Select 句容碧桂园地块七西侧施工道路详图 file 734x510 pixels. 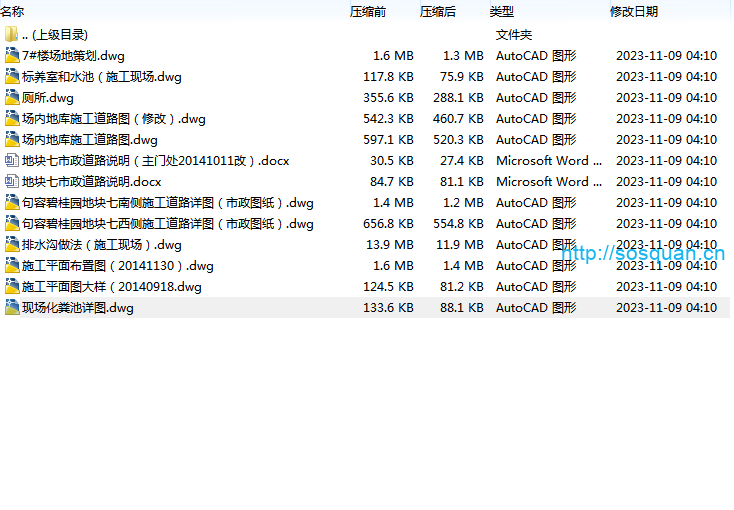(167, 224)
